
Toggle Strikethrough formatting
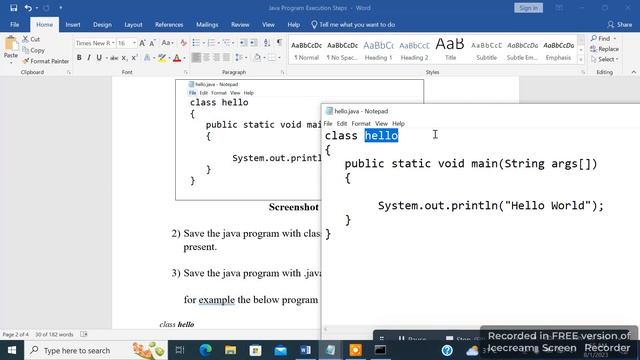click(x=114, y=58)
